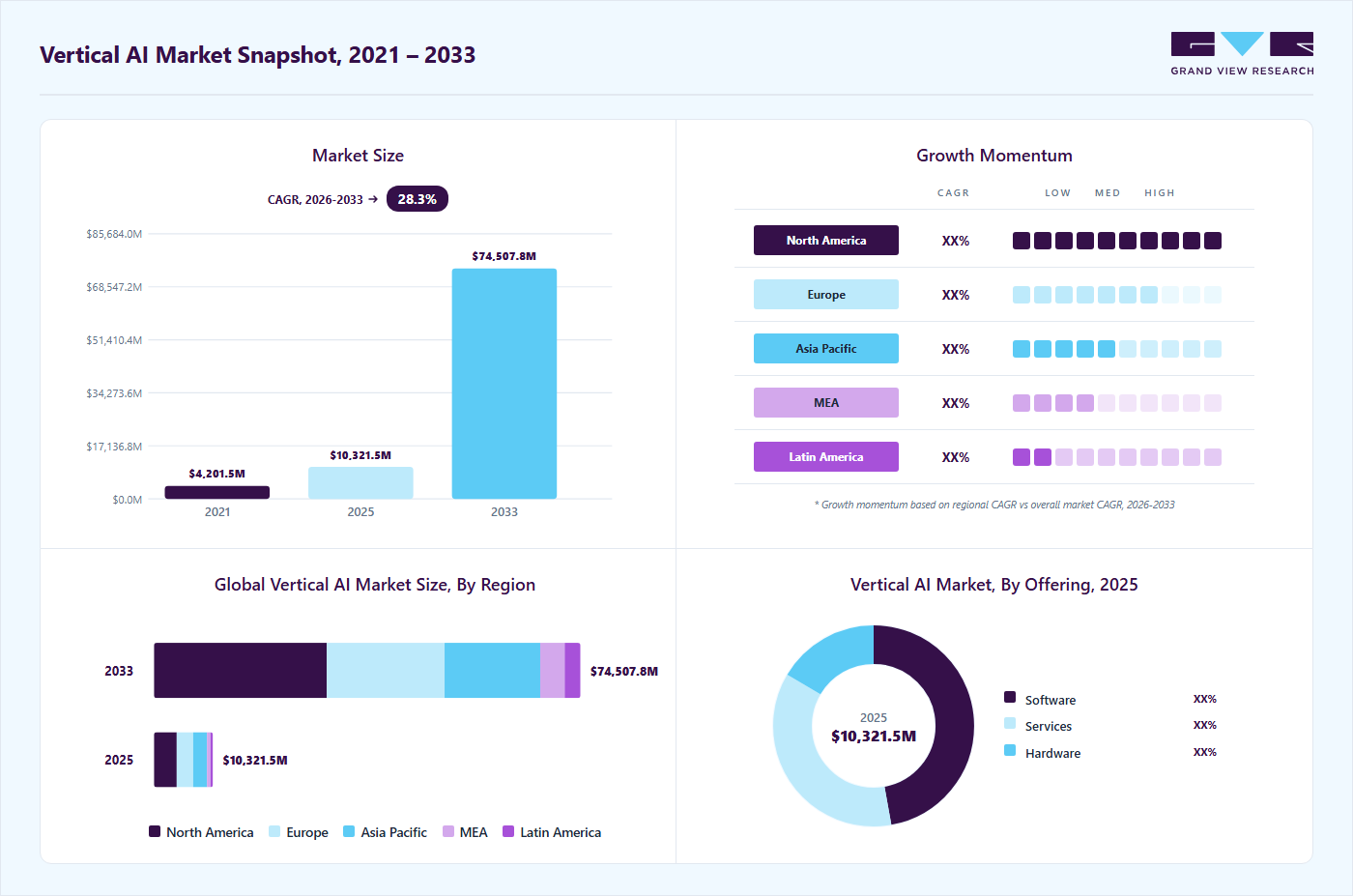Click the Latin America region button
This screenshot has width=1353, height=896.
(826, 457)
